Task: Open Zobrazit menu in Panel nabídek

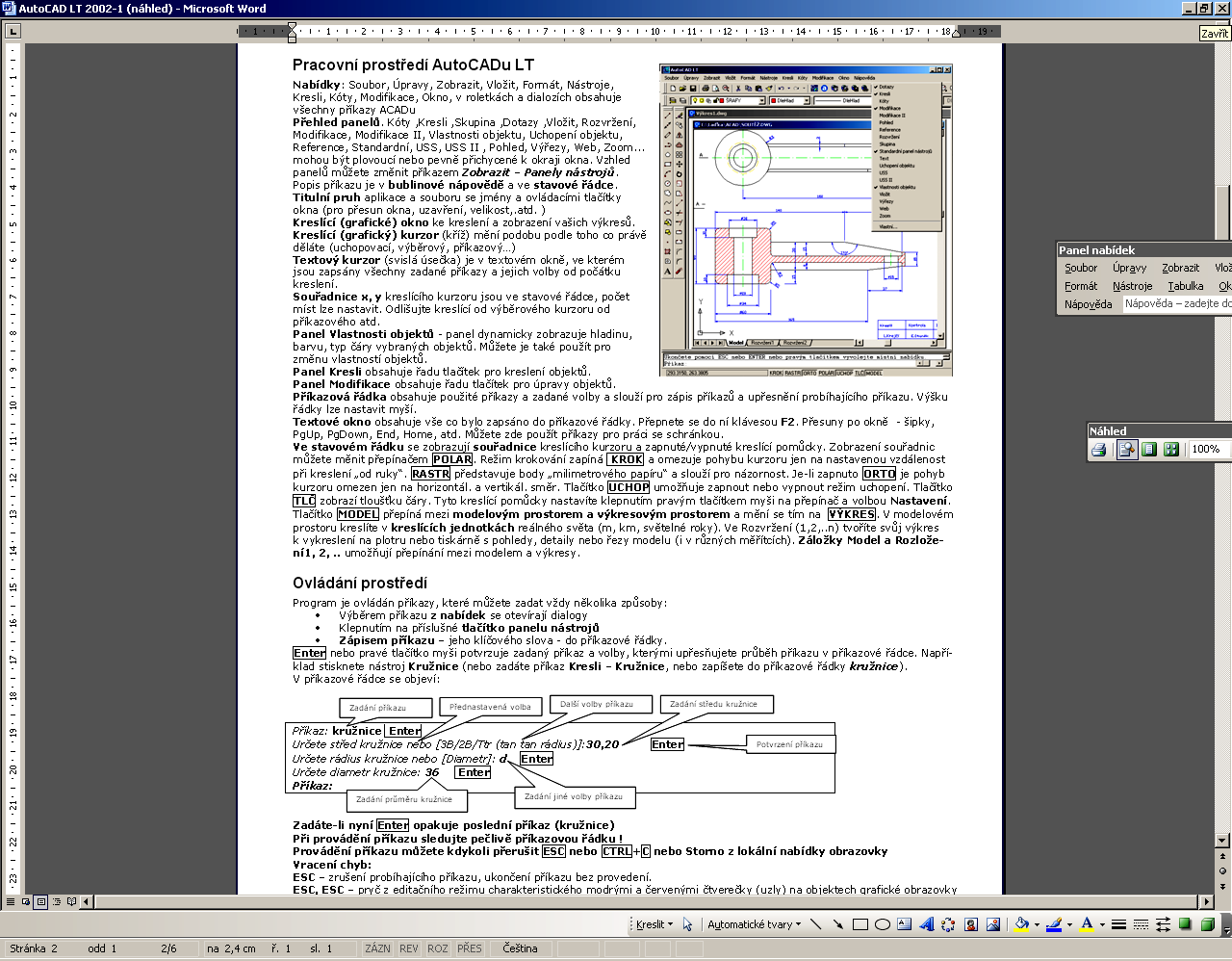Action: [1181, 268]
